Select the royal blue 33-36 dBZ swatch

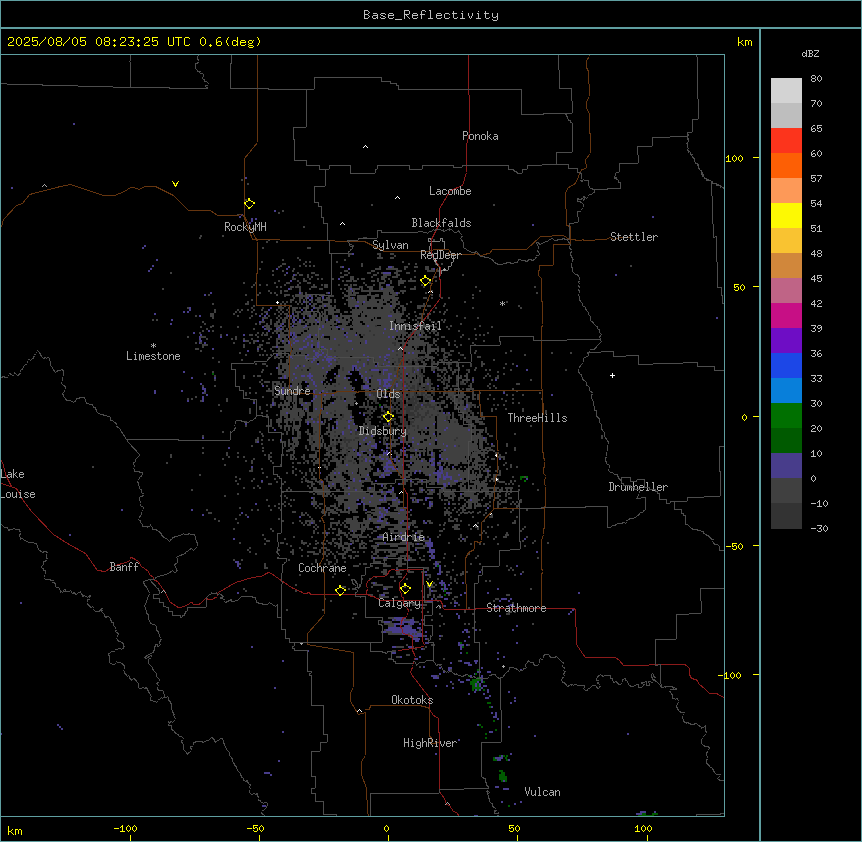point(786,365)
